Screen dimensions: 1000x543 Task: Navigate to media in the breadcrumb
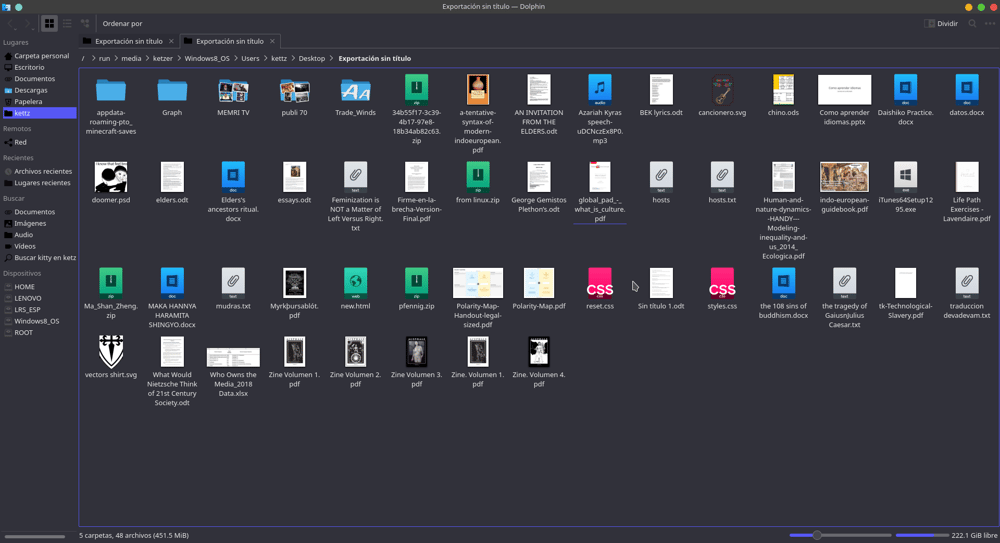click(131, 58)
